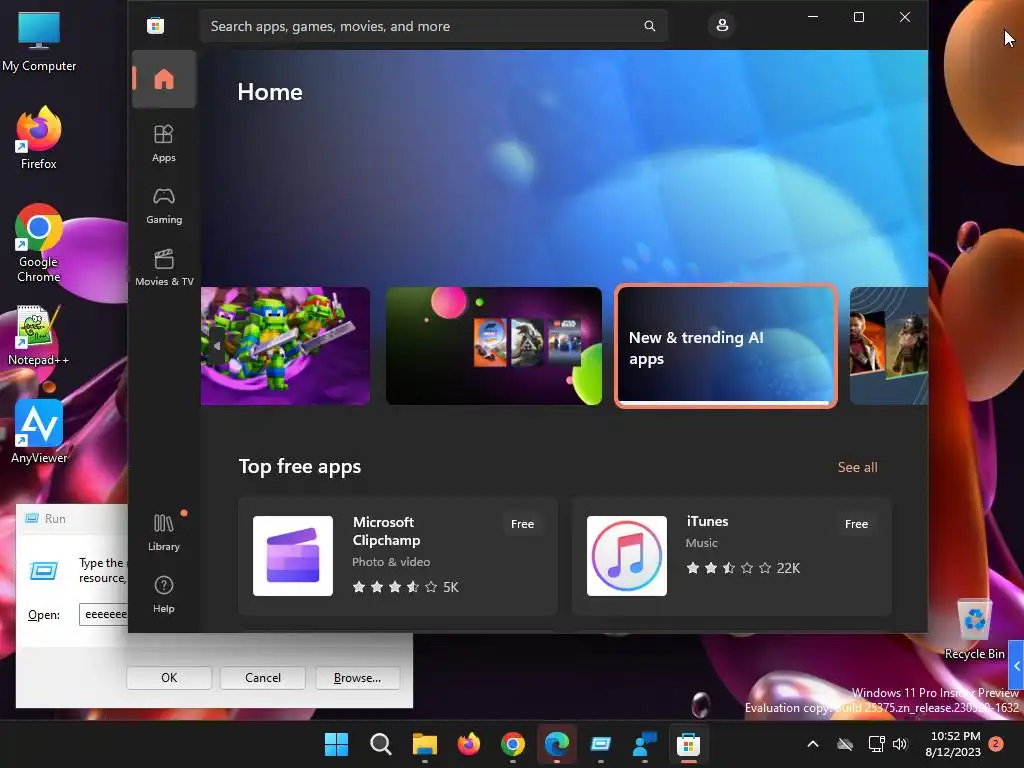The width and height of the screenshot is (1024, 768).
Task: Click OK in the Run dialog
Action: coord(169,678)
